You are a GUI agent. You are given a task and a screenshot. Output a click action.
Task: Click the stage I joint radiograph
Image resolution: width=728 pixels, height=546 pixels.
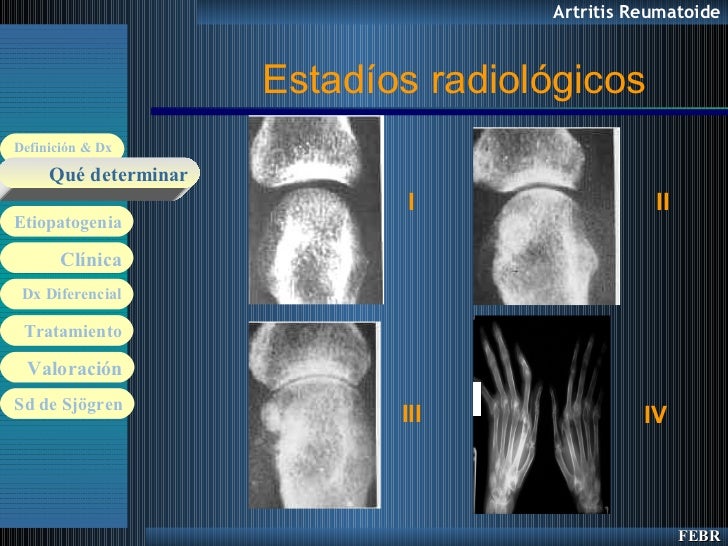(x=316, y=210)
